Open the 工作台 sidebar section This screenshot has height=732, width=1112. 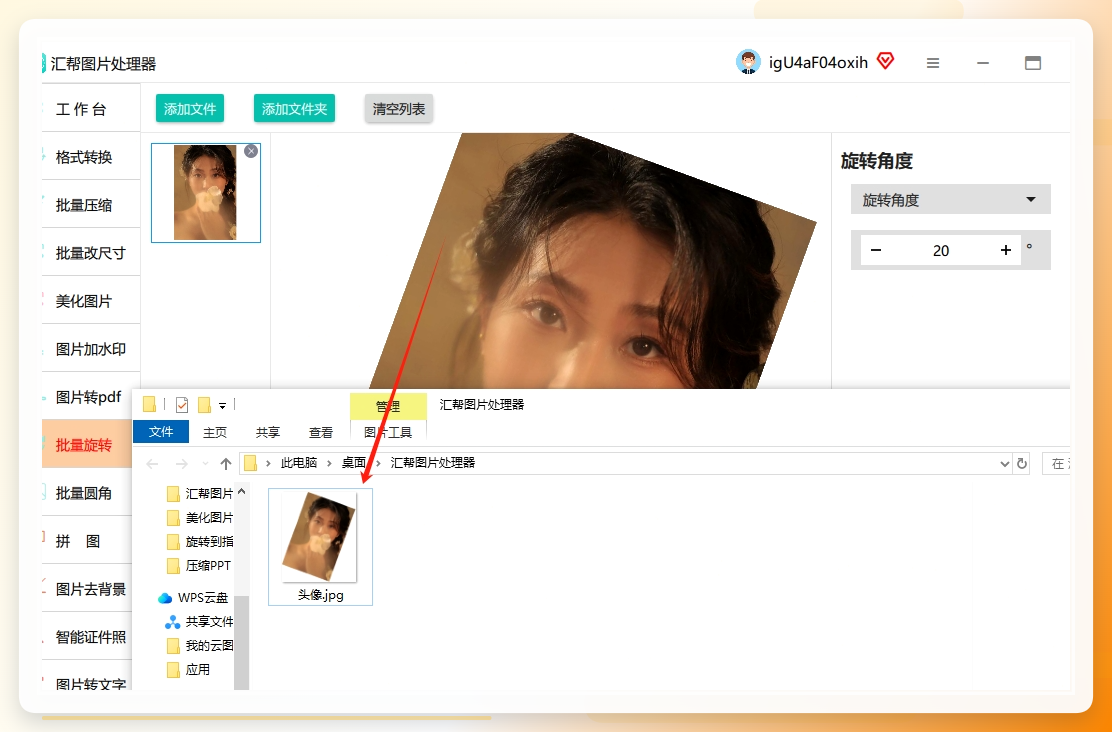[91, 109]
